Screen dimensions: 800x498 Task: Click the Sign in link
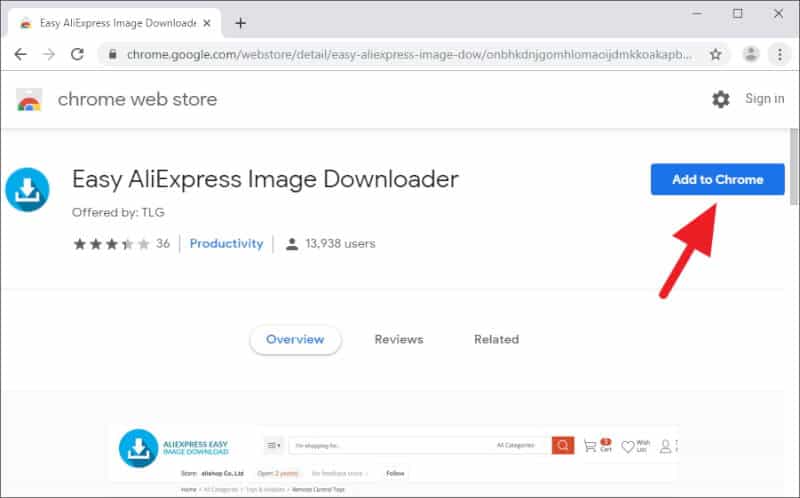[764, 98]
